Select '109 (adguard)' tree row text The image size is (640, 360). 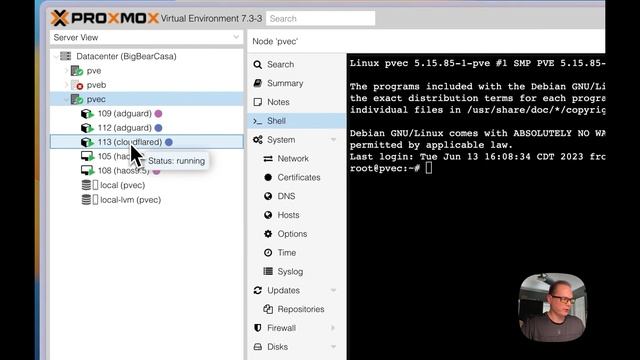tap(124, 113)
